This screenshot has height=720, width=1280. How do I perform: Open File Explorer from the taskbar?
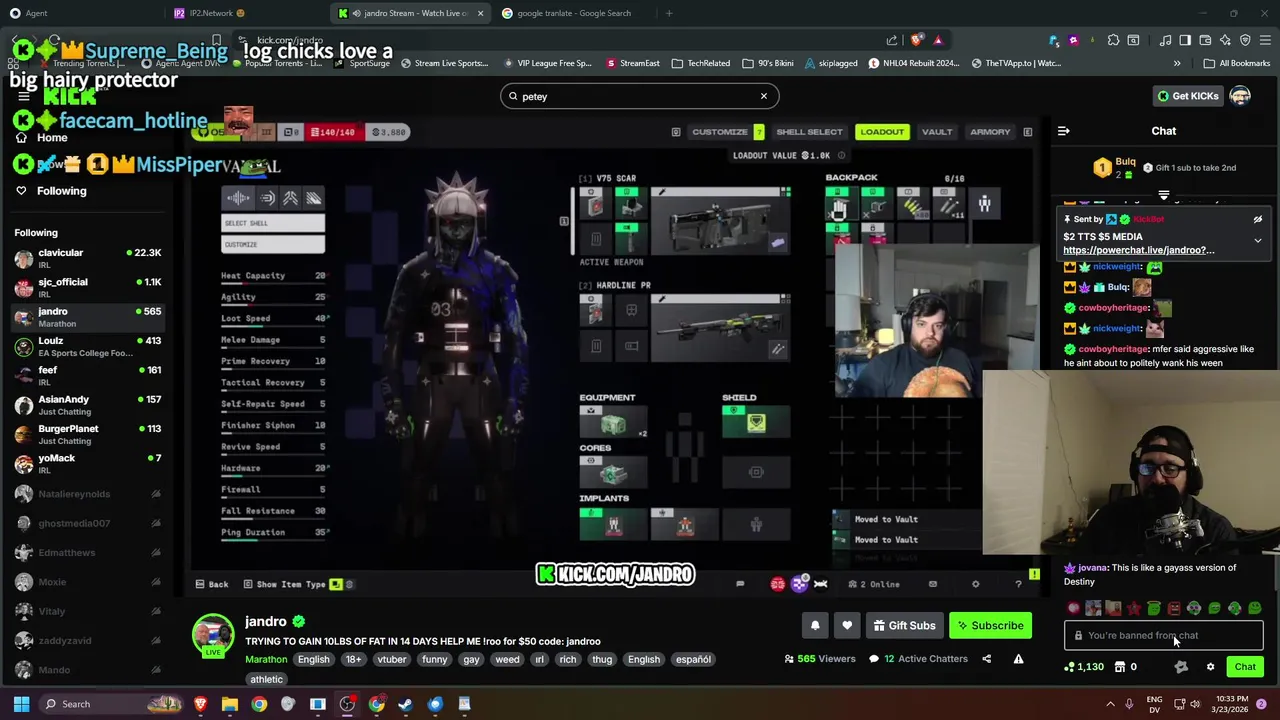229,704
